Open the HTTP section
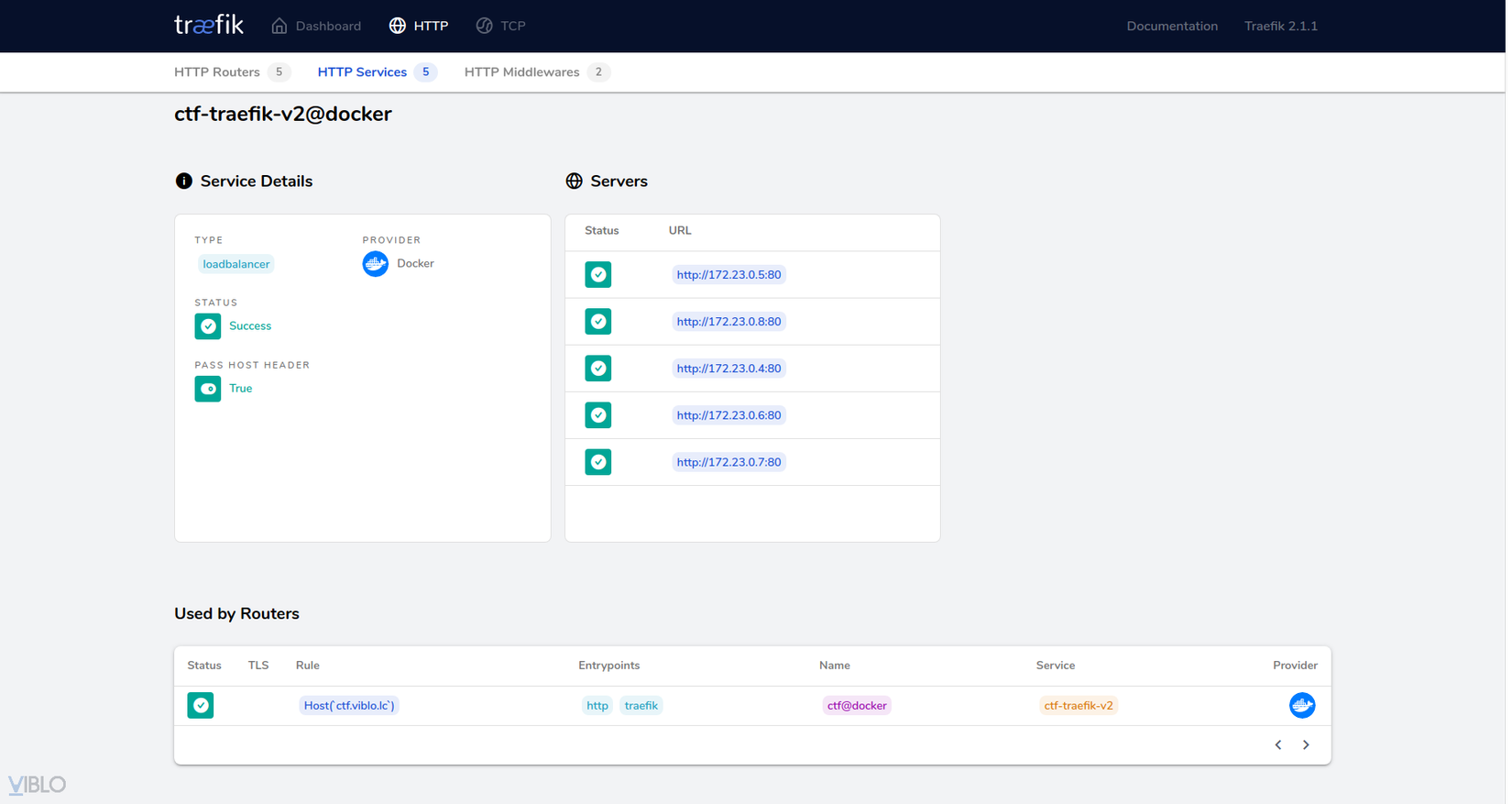Image resolution: width=1512 pixels, height=804 pixels. coord(419,26)
